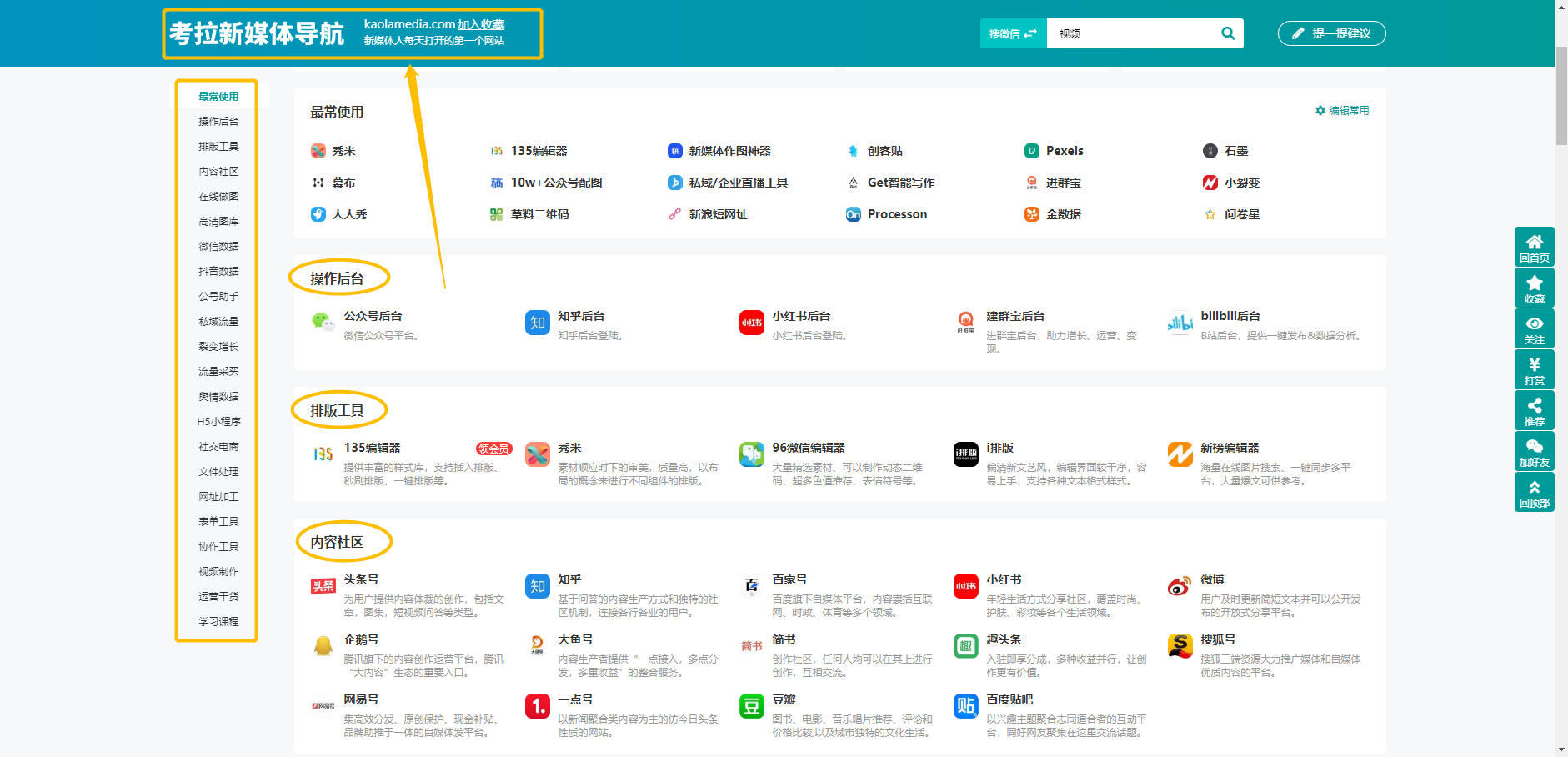This screenshot has width=1568, height=757.
Task: Click the 建群宝后台 icon
Action: pyautogui.click(x=966, y=323)
